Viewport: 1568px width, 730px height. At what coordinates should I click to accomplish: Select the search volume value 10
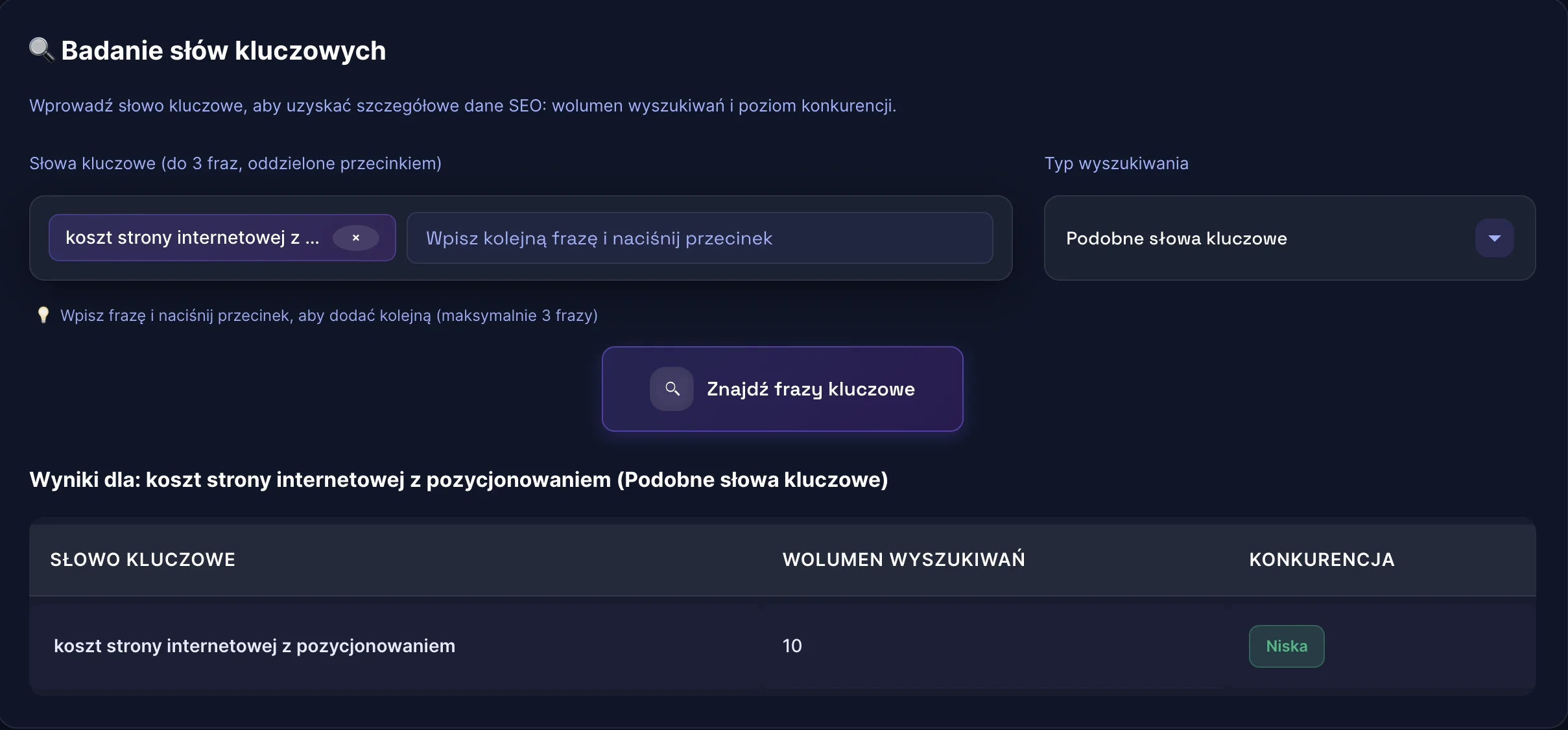pos(792,646)
